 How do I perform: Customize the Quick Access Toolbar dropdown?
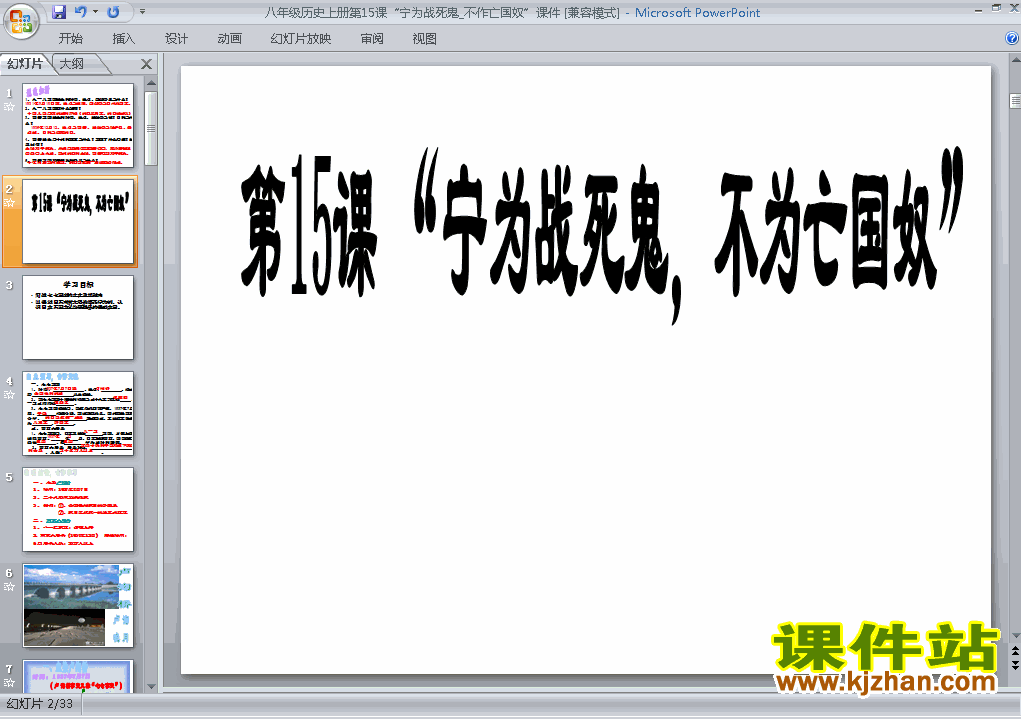143,12
